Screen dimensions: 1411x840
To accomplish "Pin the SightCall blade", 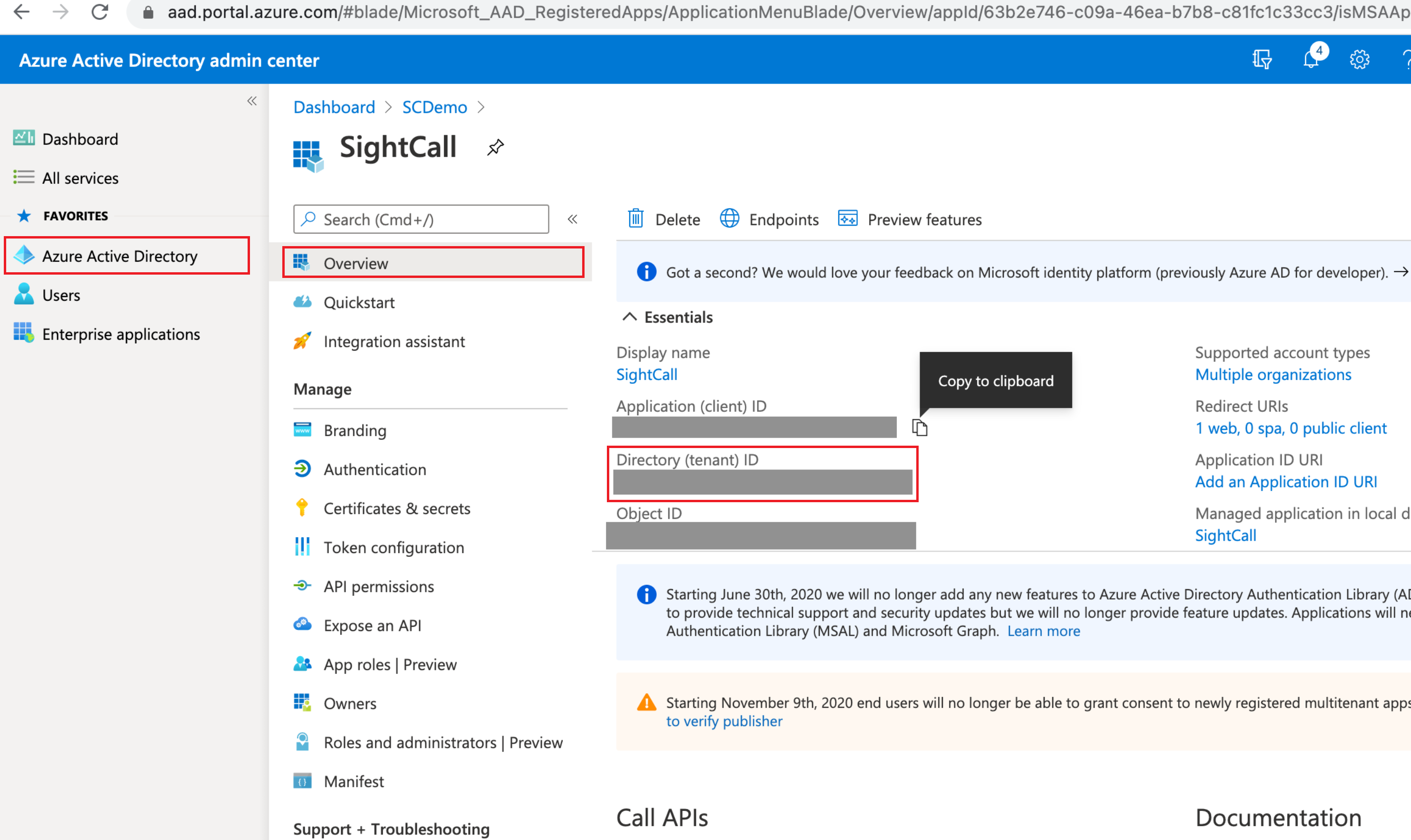I will tap(495, 148).
